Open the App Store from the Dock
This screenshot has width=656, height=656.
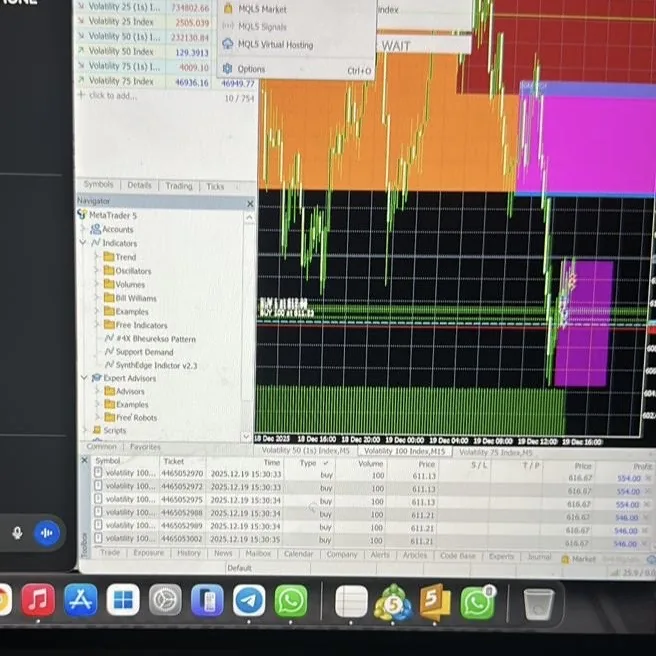click(x=81, y=600)
